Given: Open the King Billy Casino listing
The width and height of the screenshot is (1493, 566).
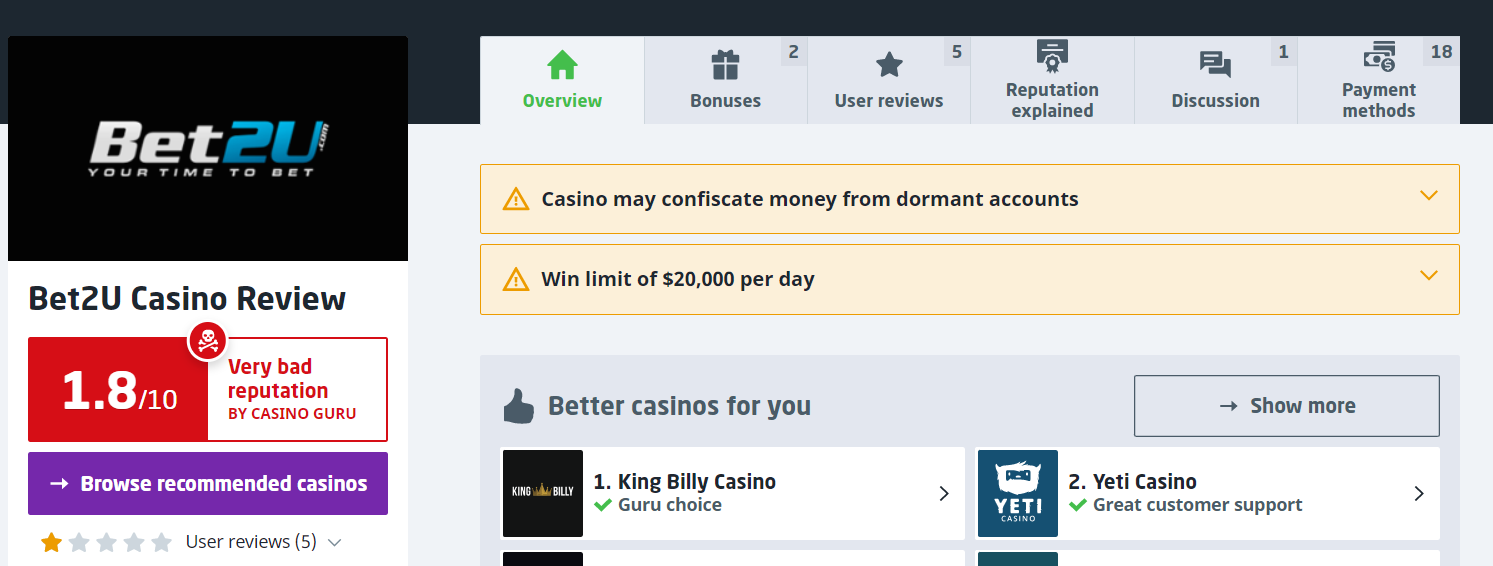Looking at the screenshot, I should (732, 493).
